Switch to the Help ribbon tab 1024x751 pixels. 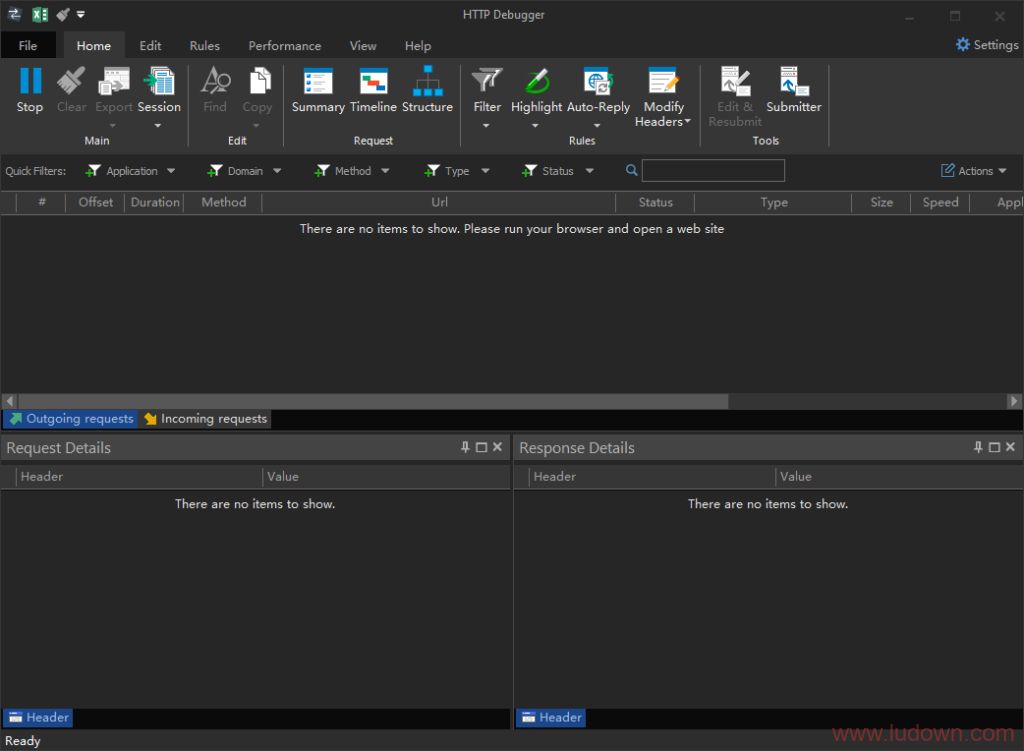418,46
